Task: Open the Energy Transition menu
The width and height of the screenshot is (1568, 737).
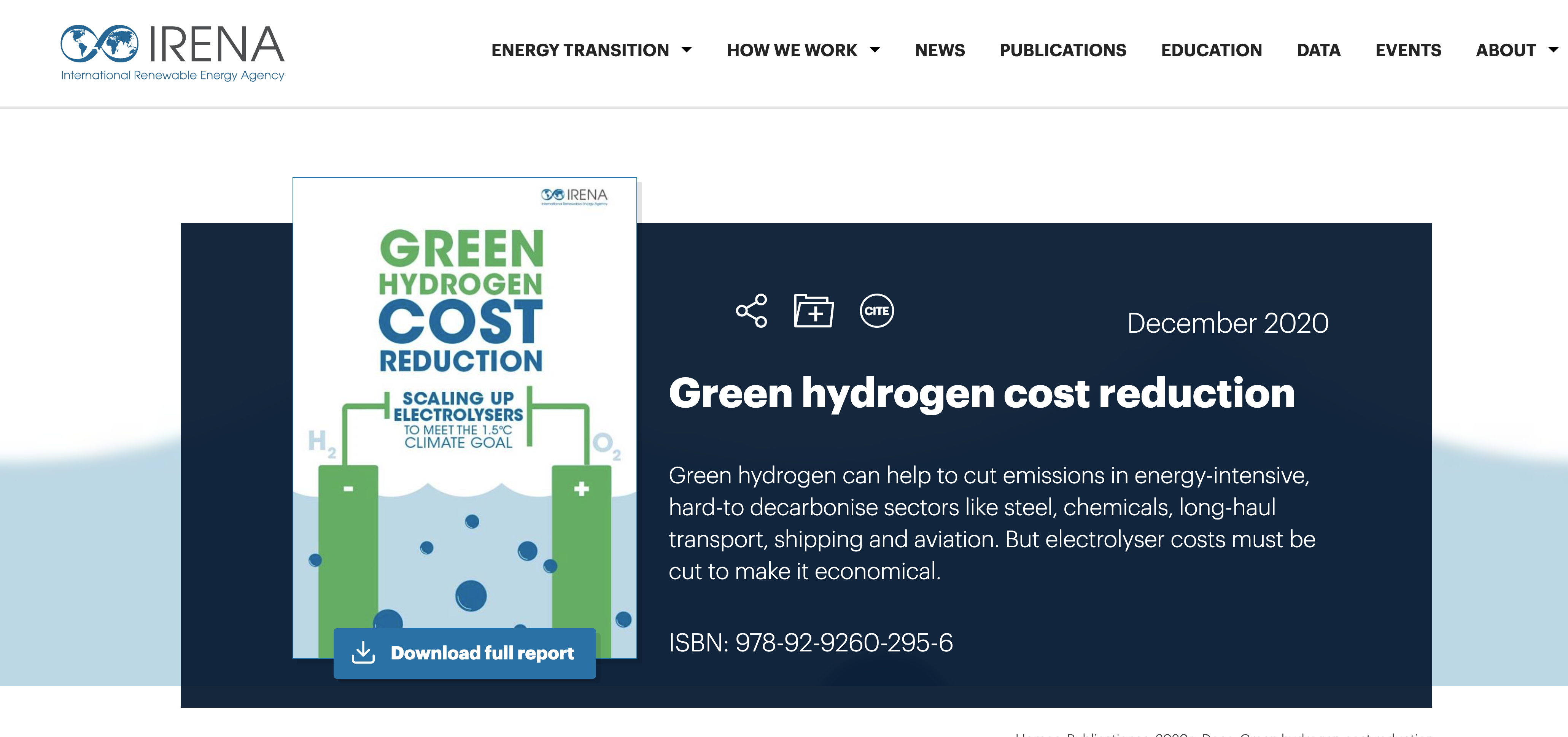Action: click(x=580, y=50)
